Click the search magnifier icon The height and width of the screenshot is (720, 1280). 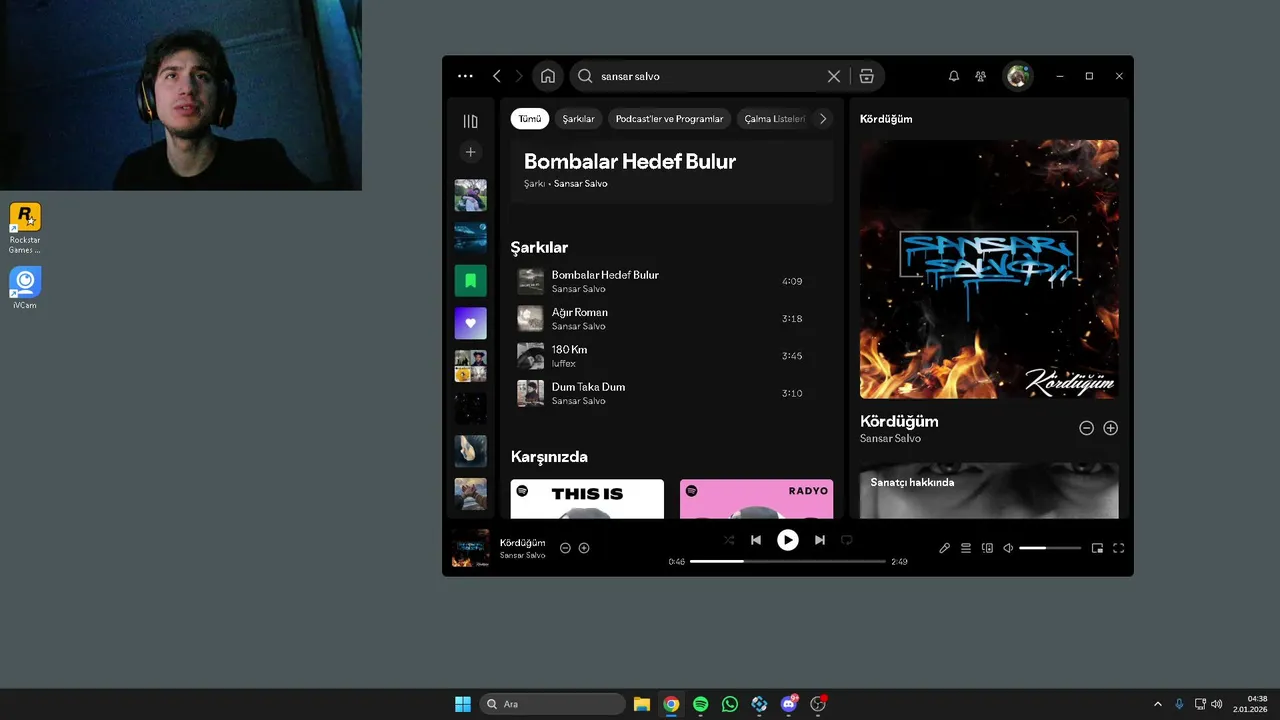(x=585, y=76)
